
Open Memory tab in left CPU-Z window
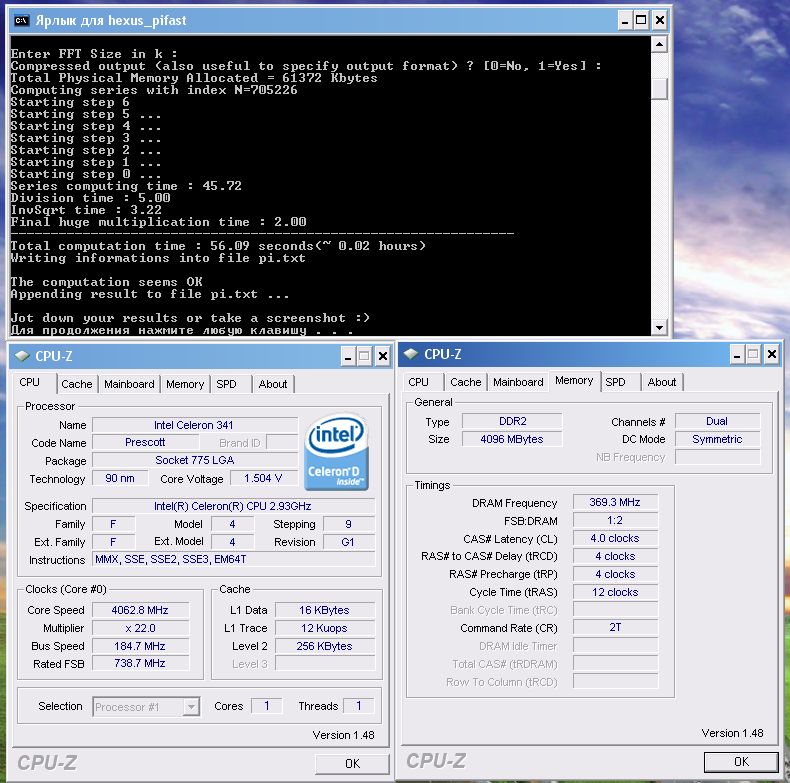tap(185, 384)
